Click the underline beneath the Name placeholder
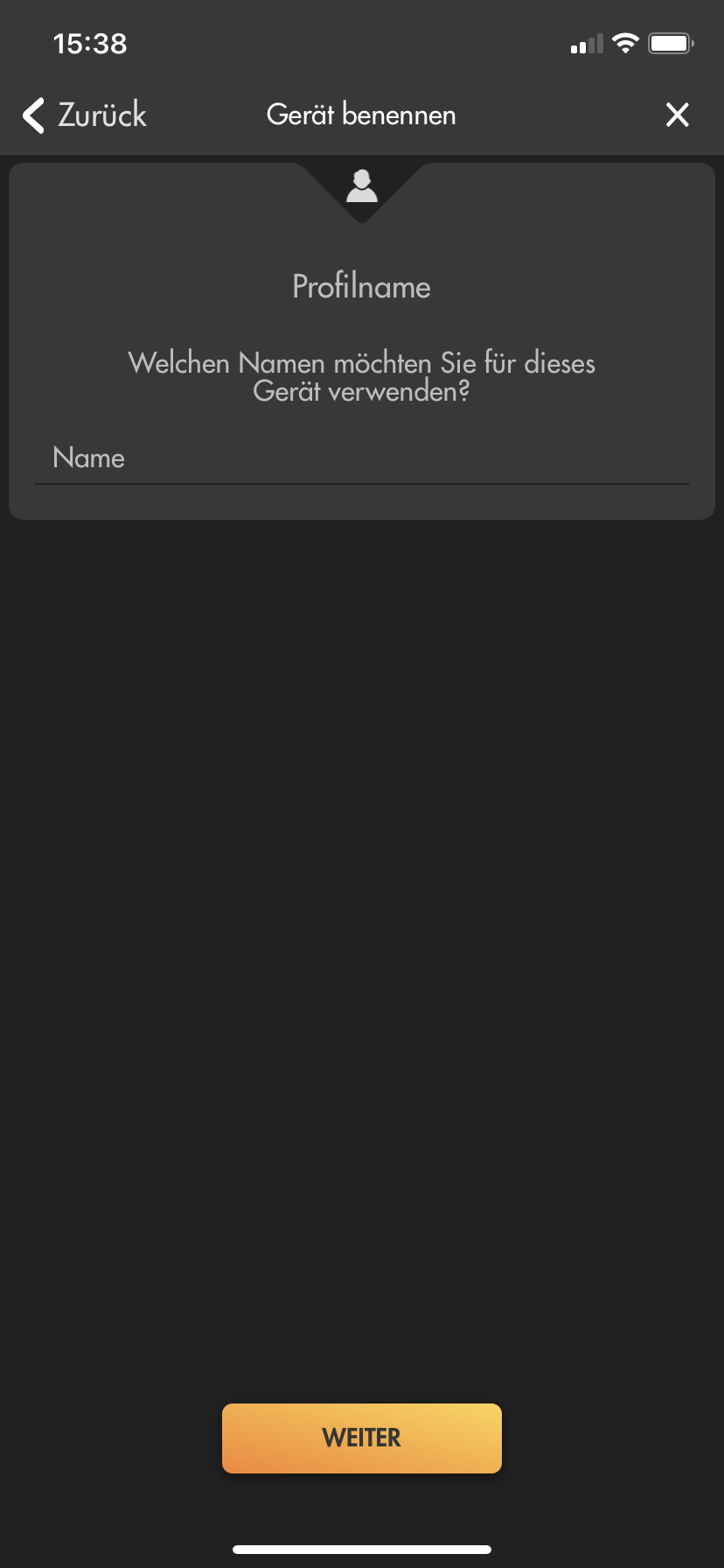 (x=362, y=483)
